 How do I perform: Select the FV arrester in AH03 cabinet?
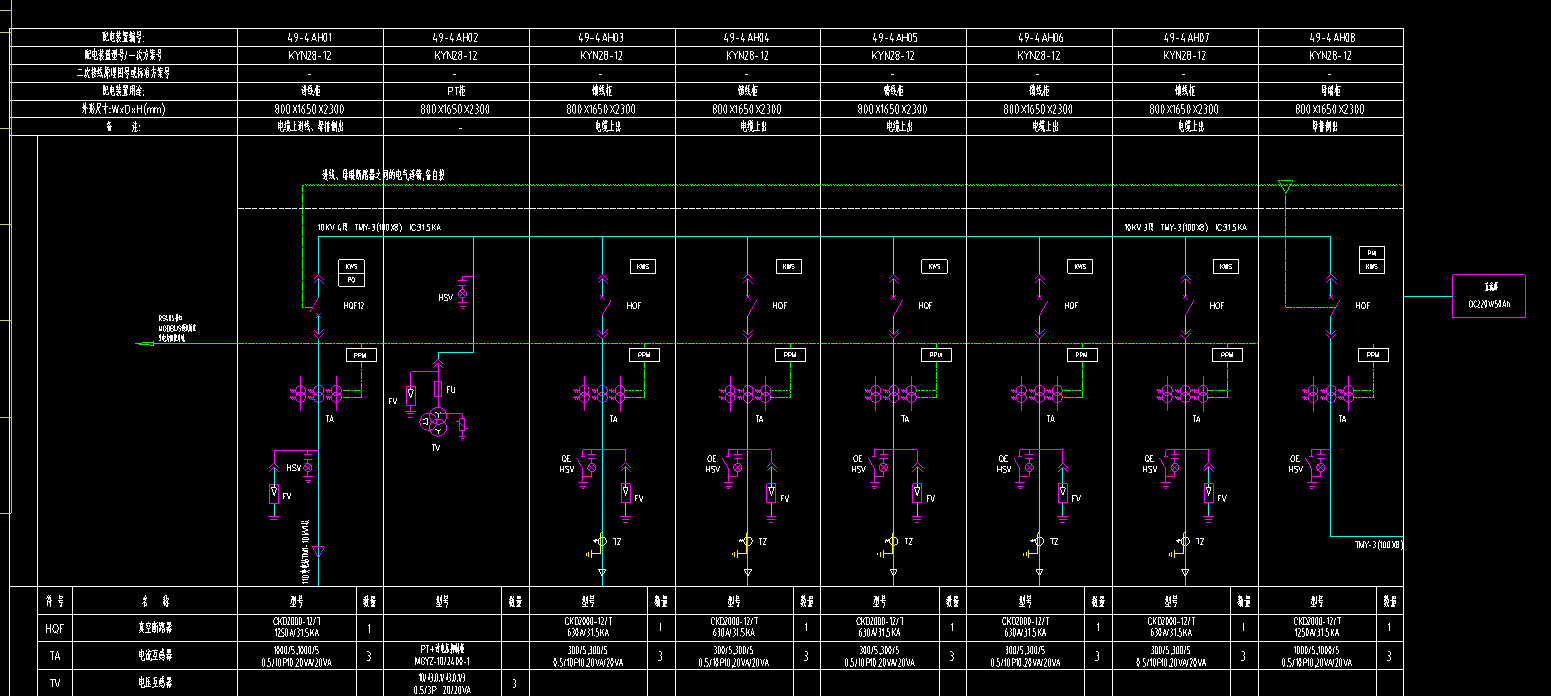pyautogui.click(x=626, y=494)
